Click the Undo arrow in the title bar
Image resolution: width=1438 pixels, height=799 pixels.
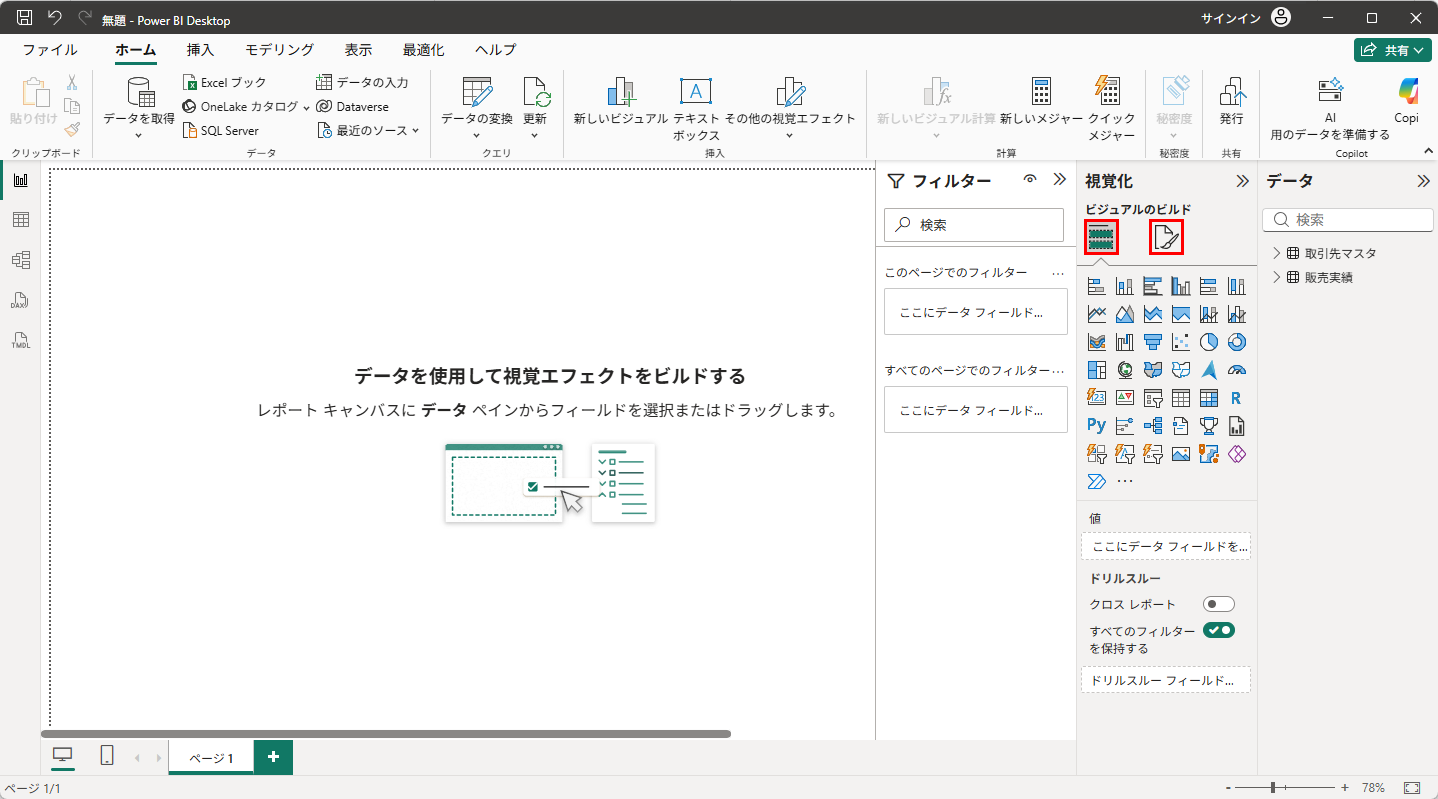point(55,18)
